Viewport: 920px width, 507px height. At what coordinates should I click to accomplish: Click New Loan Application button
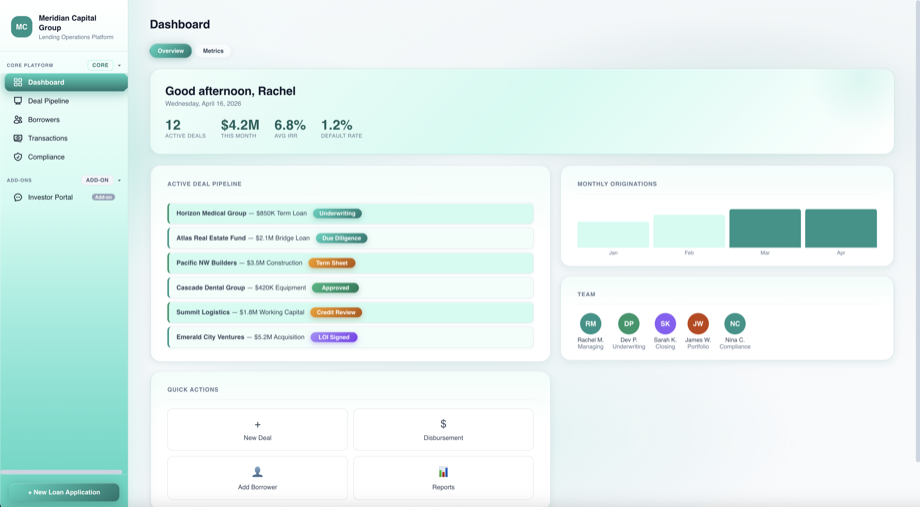[x=64, y=492]
